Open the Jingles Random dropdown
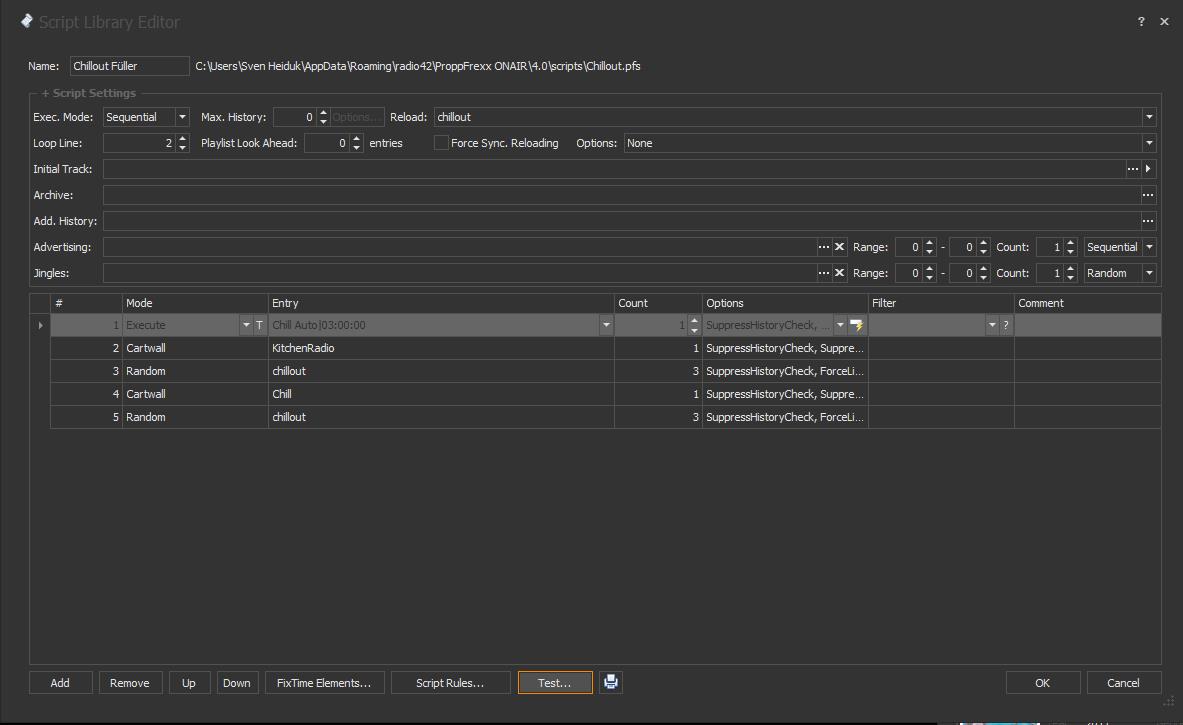Screen dimensions: 1183x725 tap(1149, 273)
